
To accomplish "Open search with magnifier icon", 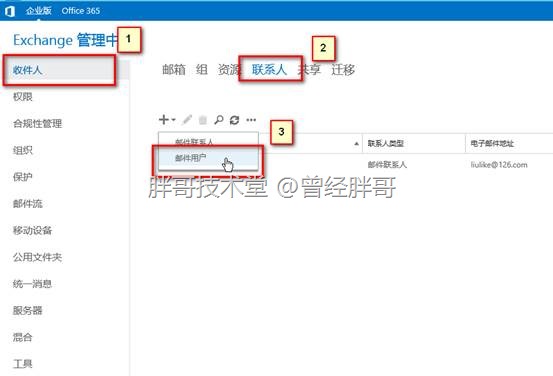I will [219, 120].
